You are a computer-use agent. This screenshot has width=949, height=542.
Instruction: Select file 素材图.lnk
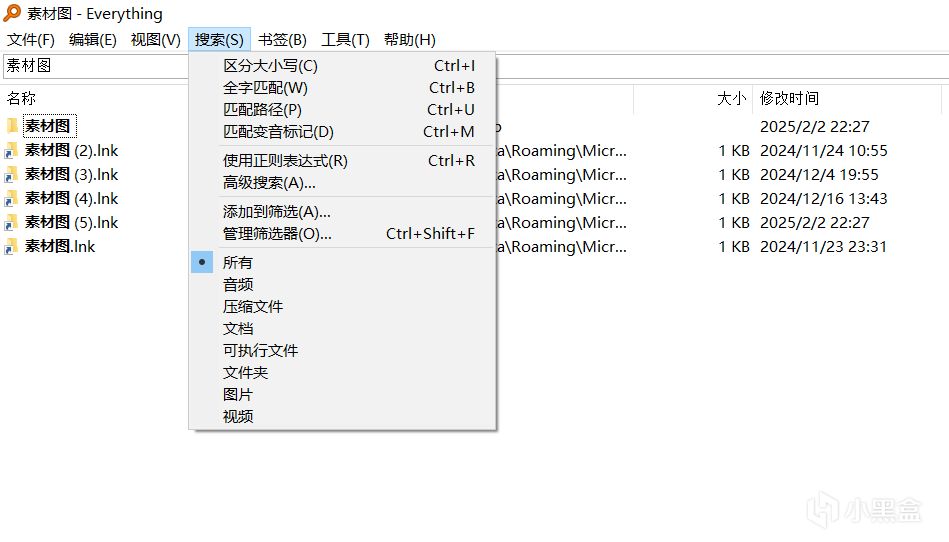point(60,247)
